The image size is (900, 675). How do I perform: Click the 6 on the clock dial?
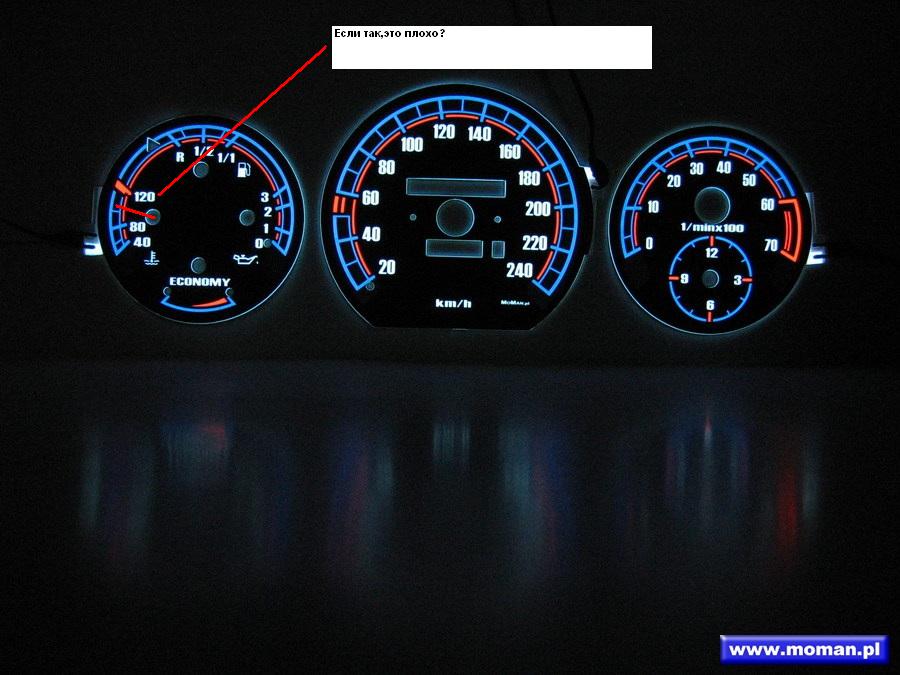(x=711, y=305)
